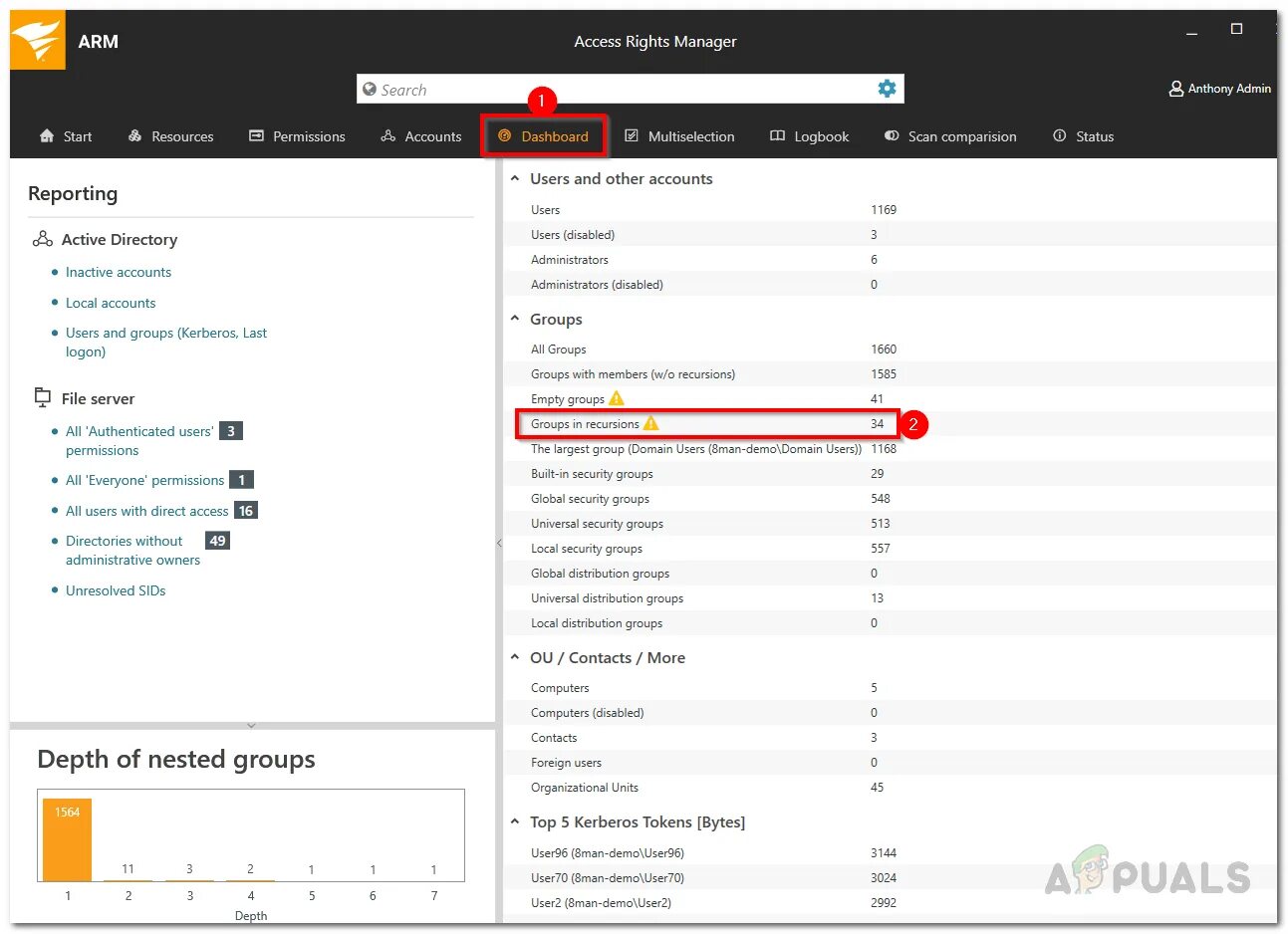Click the 1564 bar in depth chart
Image resolution: width=1288 pixels, height=934 pixels.
coord(67,839)
